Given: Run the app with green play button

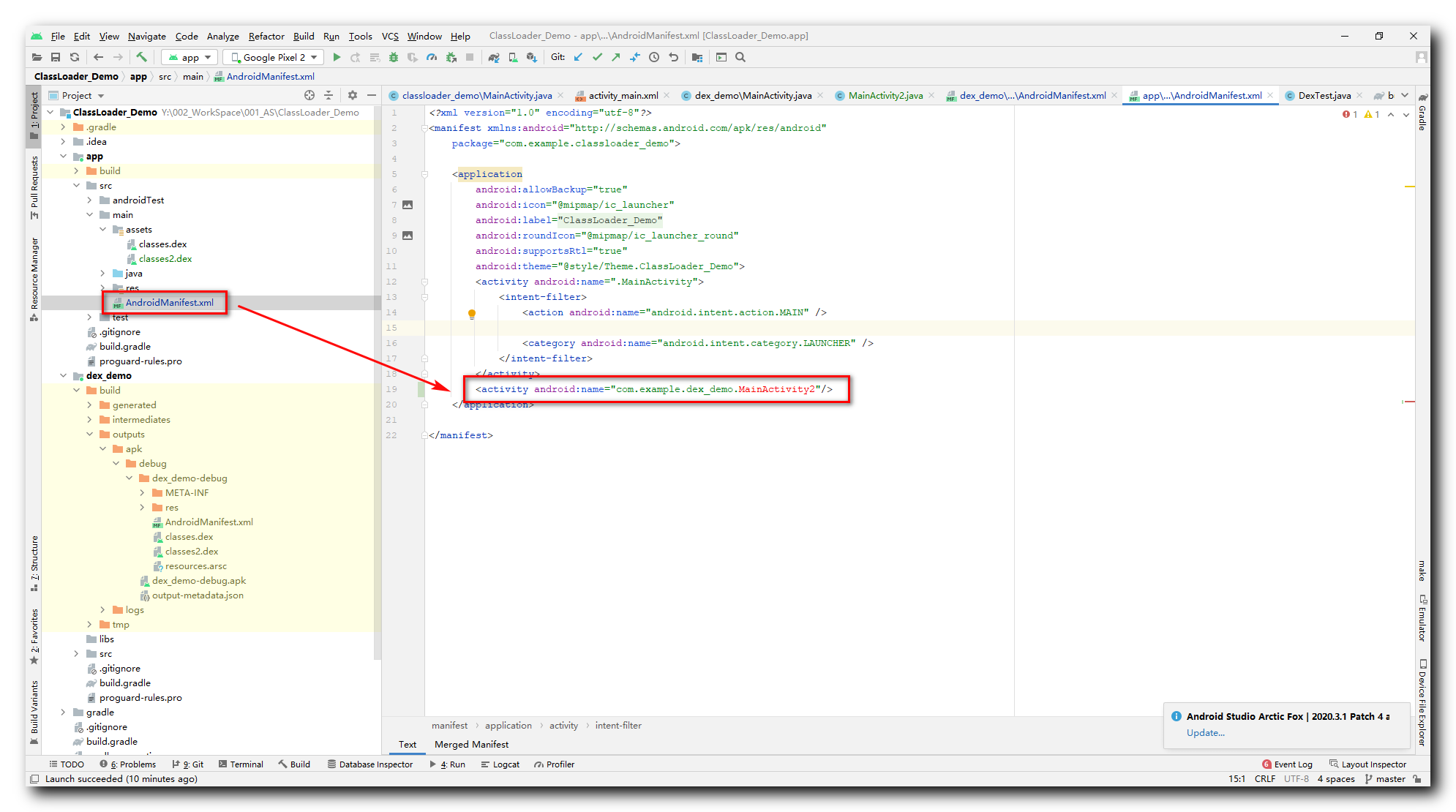Looking at the screenshot, I should pyautogui.click(x=337, y=57).
